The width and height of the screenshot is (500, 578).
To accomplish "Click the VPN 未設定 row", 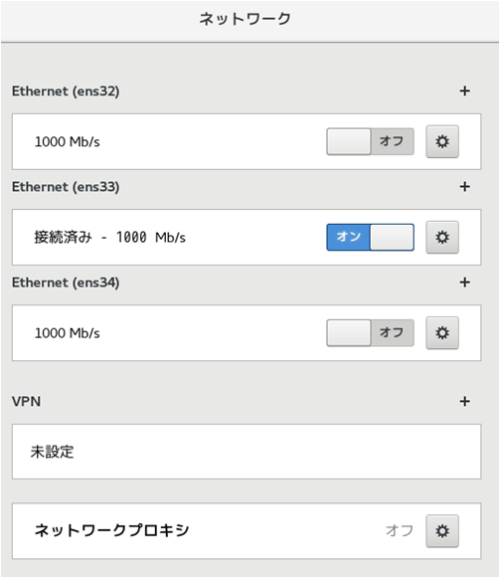I will pos(246,452).
